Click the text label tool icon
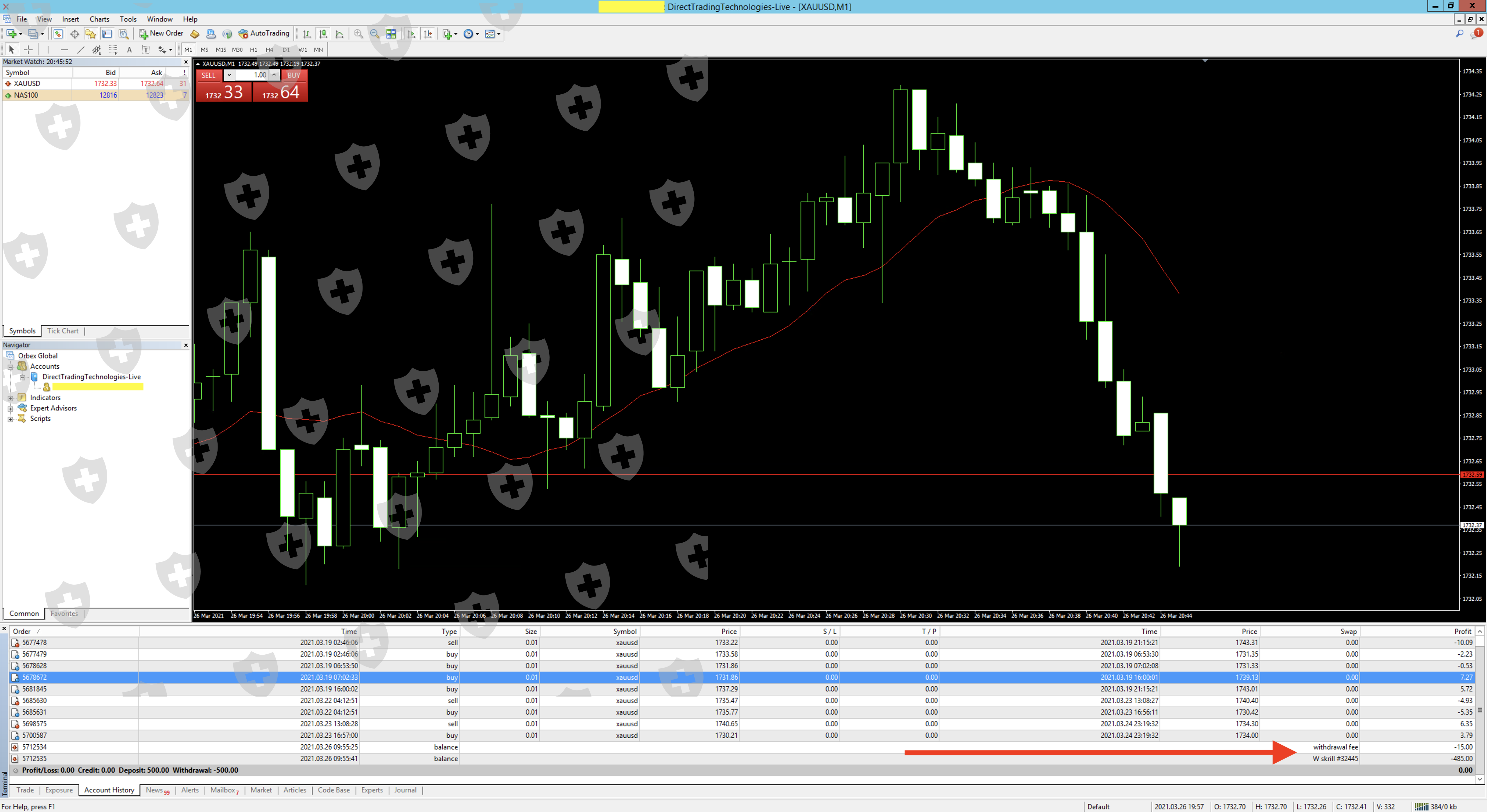Image resolution: width=1487 pixels, height=812 pixels. coord(129,50)
